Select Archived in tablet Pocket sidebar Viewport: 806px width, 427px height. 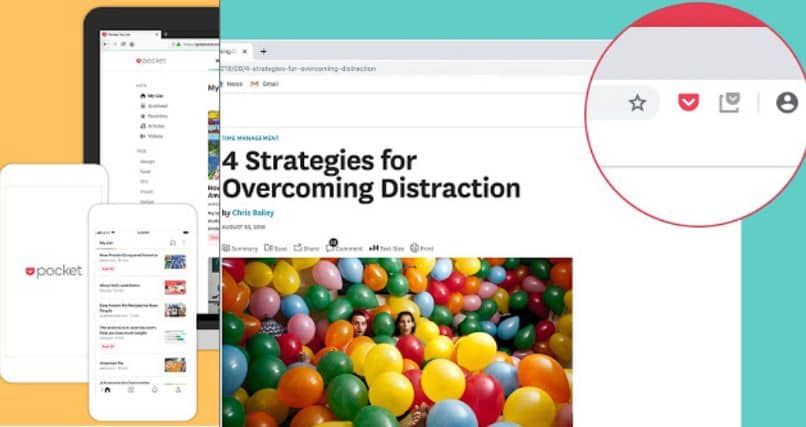tap(154, 106)
